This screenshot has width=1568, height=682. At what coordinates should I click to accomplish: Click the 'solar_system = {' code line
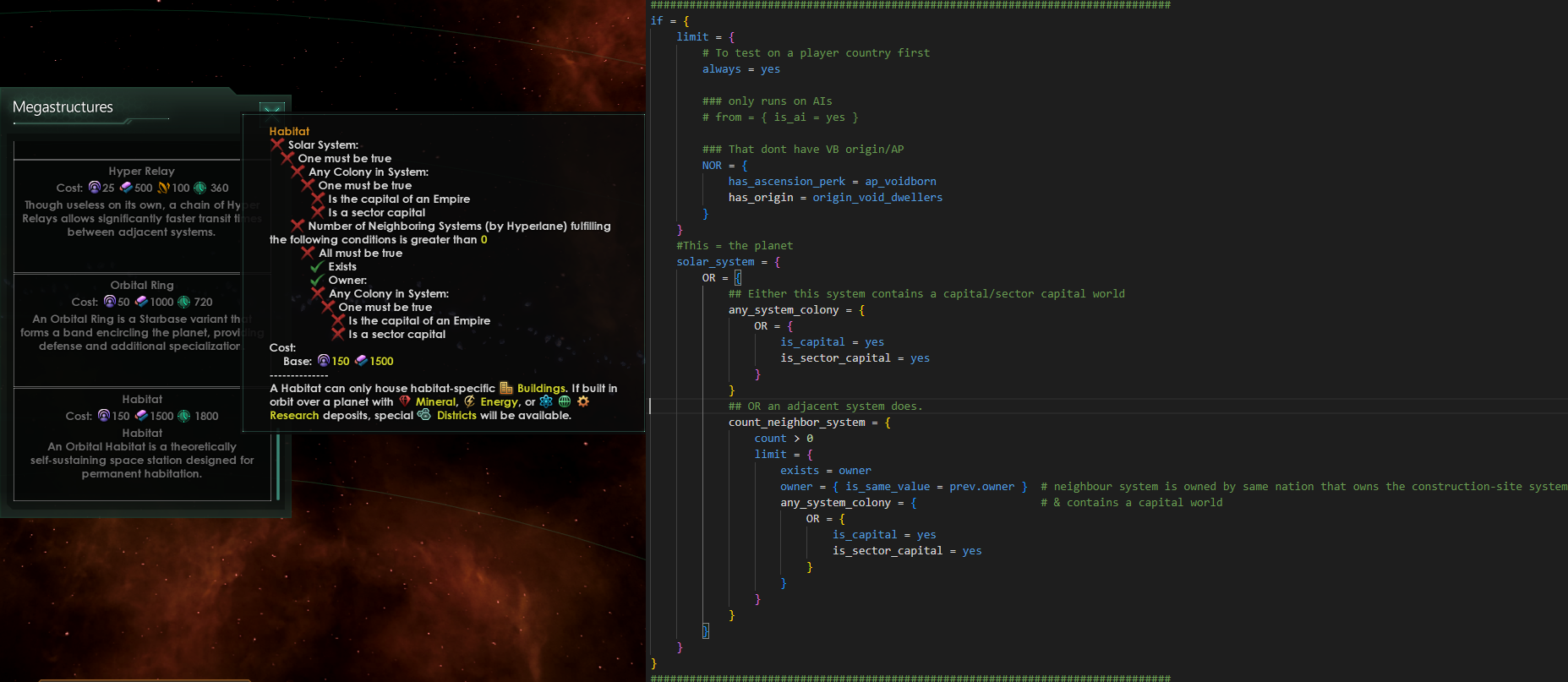(x=729, y=261)
